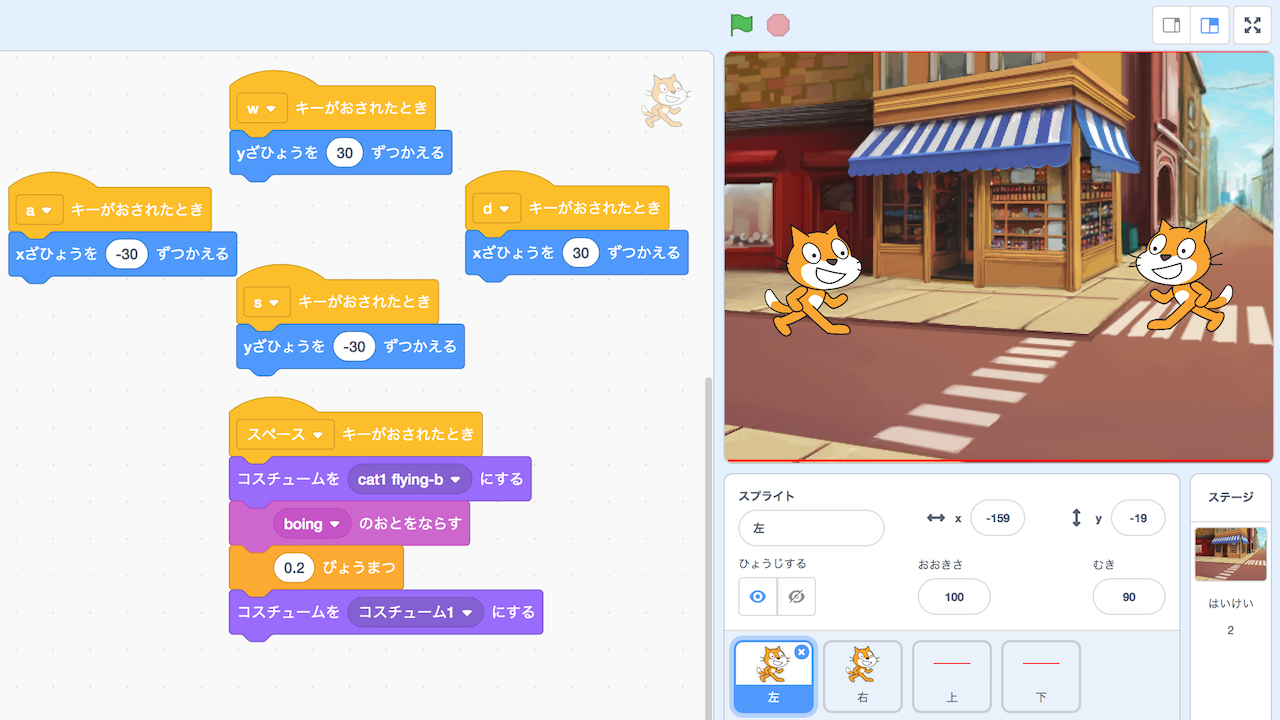This screenshot has width=1280, height=720.
Task: Edit the 0.2 seconds wait value
Action: pos(294,568)
